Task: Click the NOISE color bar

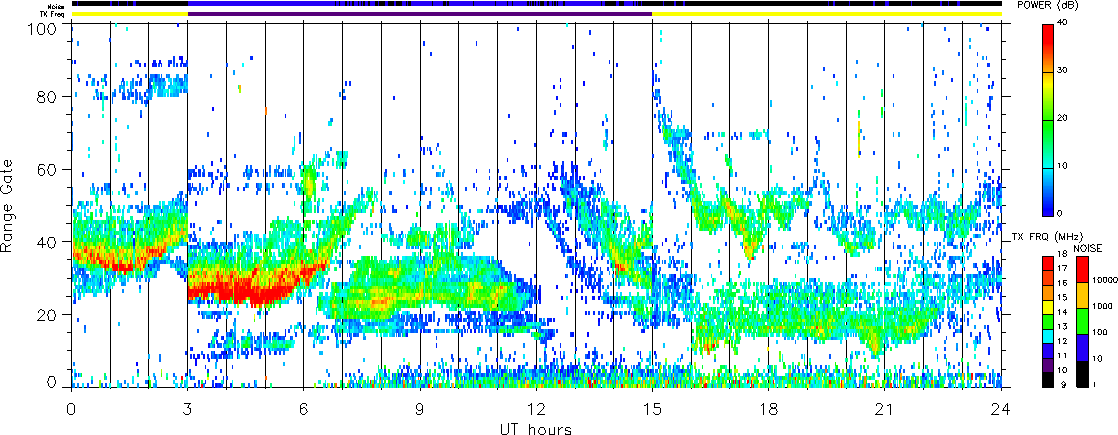Action: point(1082,321)
